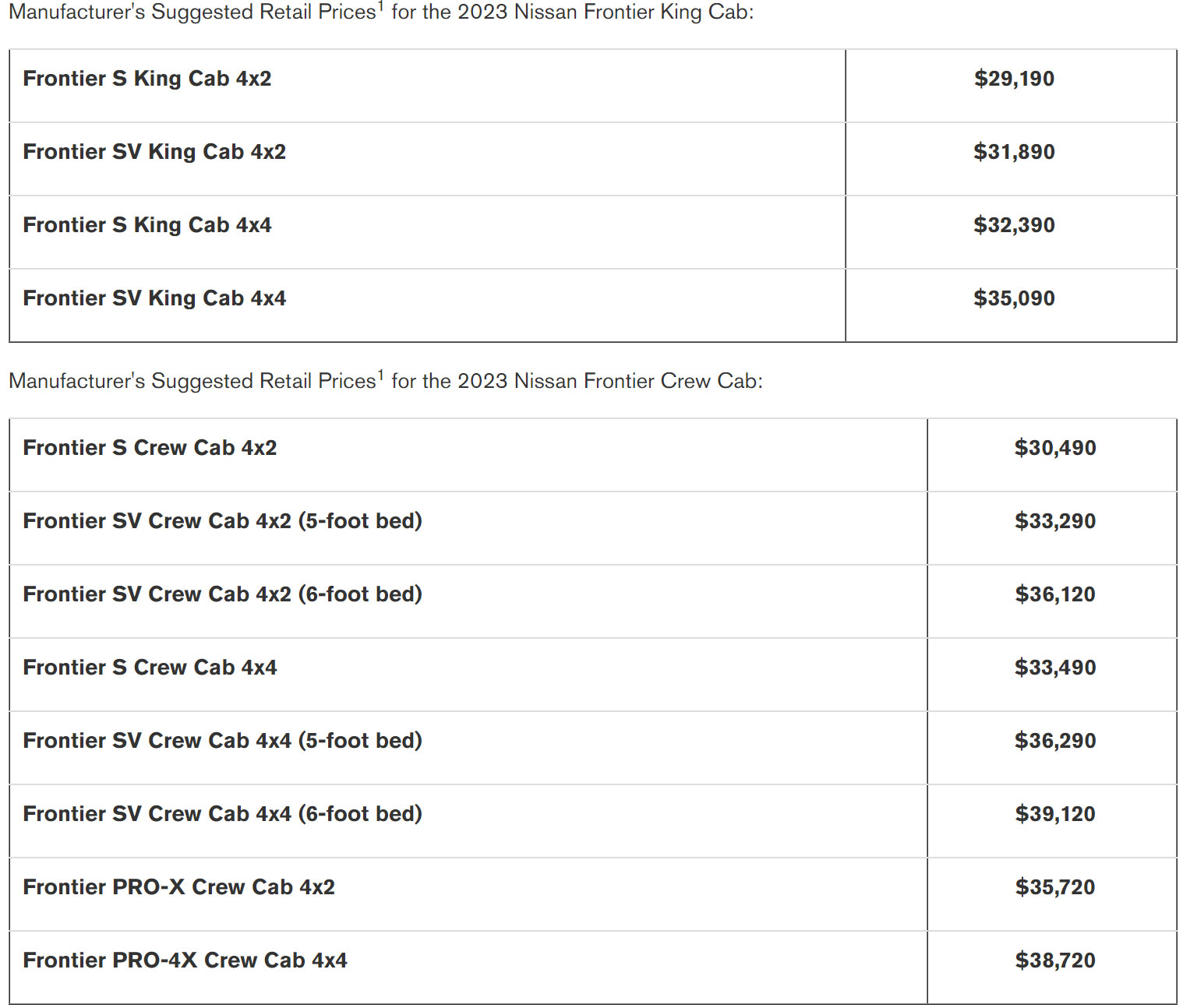The height and width of the screenshot is (1008, 1183).
Task: Click the Frontier S King Cab 4x2 row label
Action: tap(147, 79)
